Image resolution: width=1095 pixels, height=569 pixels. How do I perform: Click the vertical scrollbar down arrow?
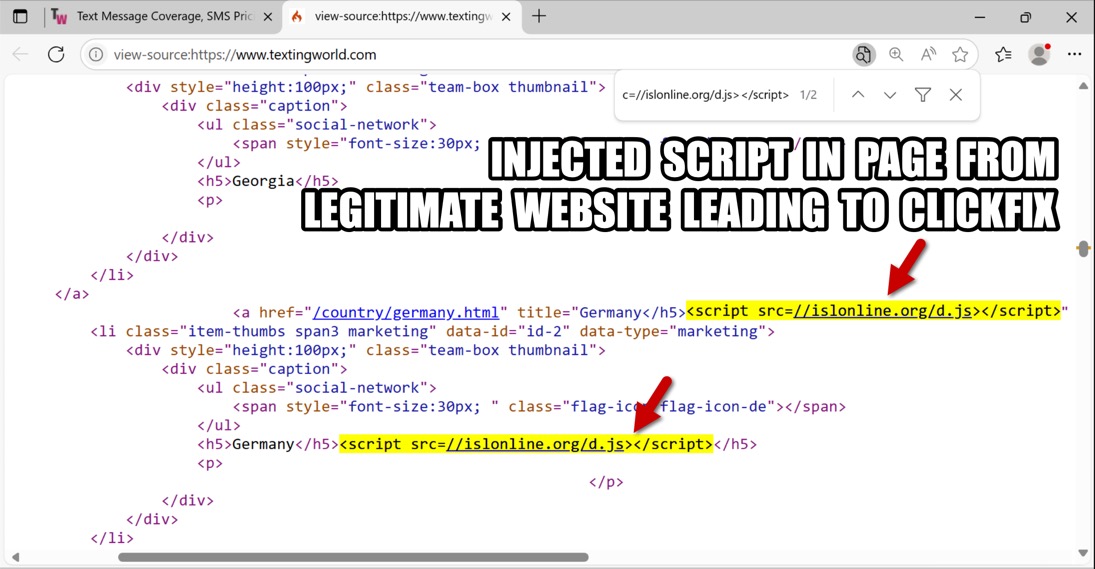point(1083,553)
